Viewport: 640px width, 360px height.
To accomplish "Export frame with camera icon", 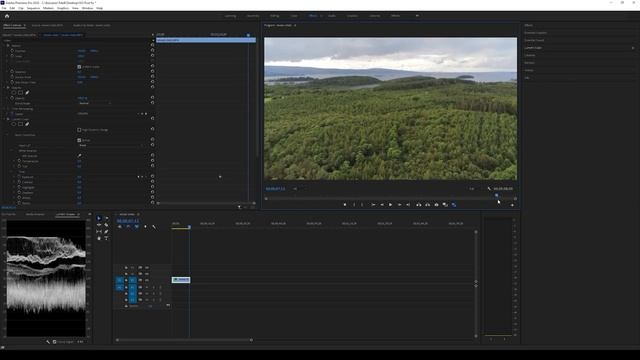I will (436, 204).
